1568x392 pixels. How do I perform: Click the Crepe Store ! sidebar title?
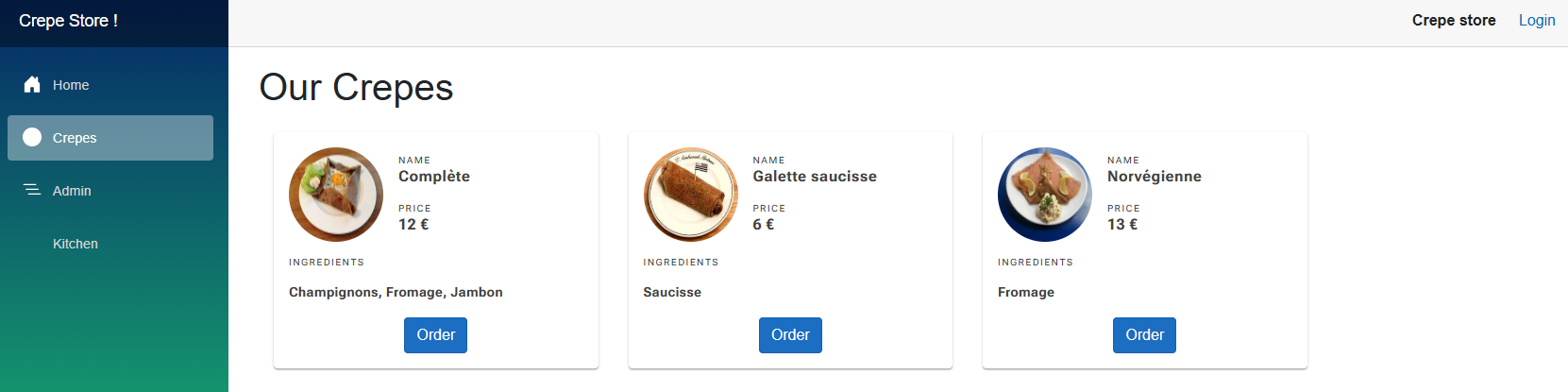pyautogui.click(x=68, y=21)
